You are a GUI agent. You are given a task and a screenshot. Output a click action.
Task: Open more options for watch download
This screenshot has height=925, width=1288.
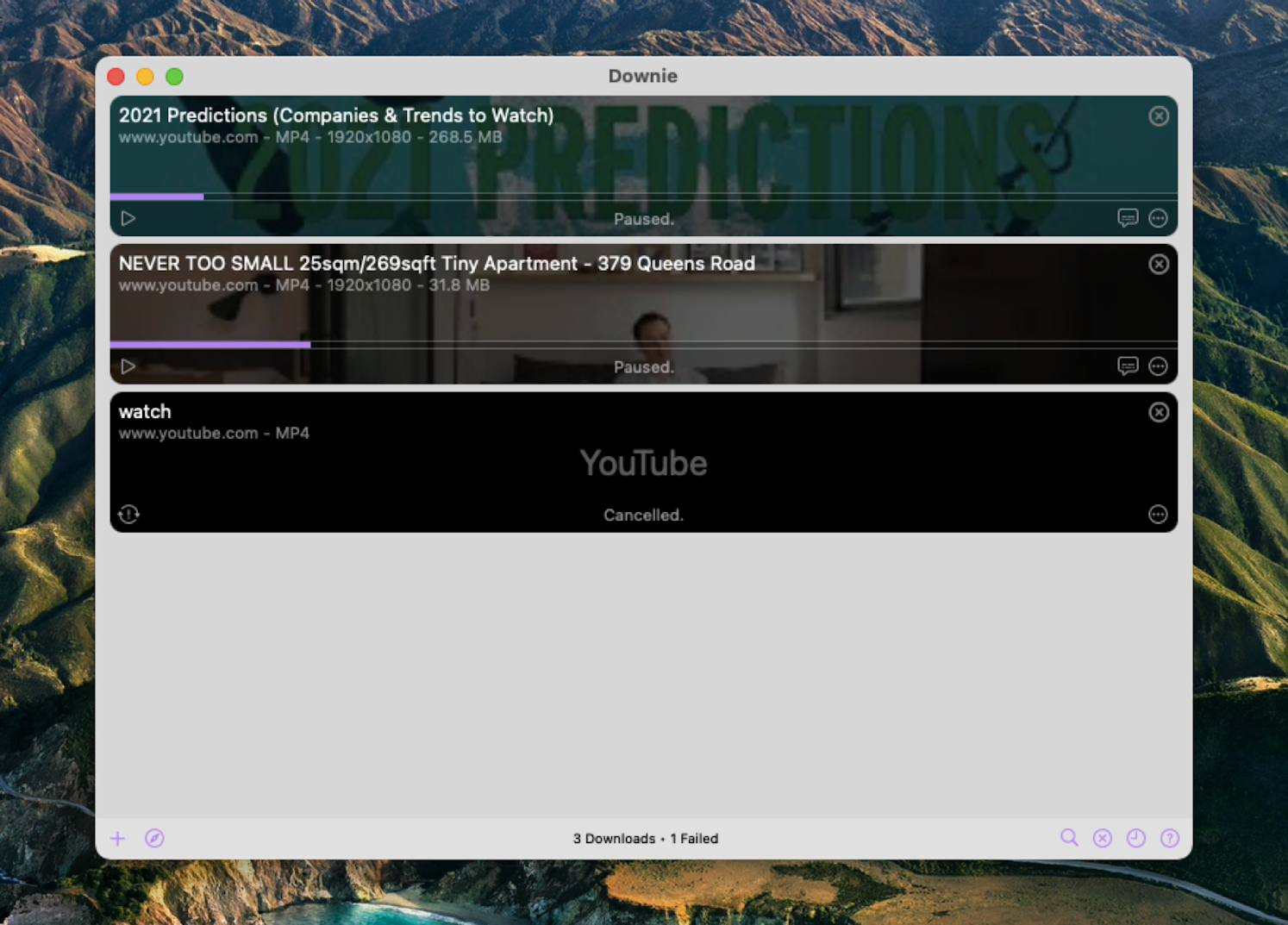click(1158, 515)
